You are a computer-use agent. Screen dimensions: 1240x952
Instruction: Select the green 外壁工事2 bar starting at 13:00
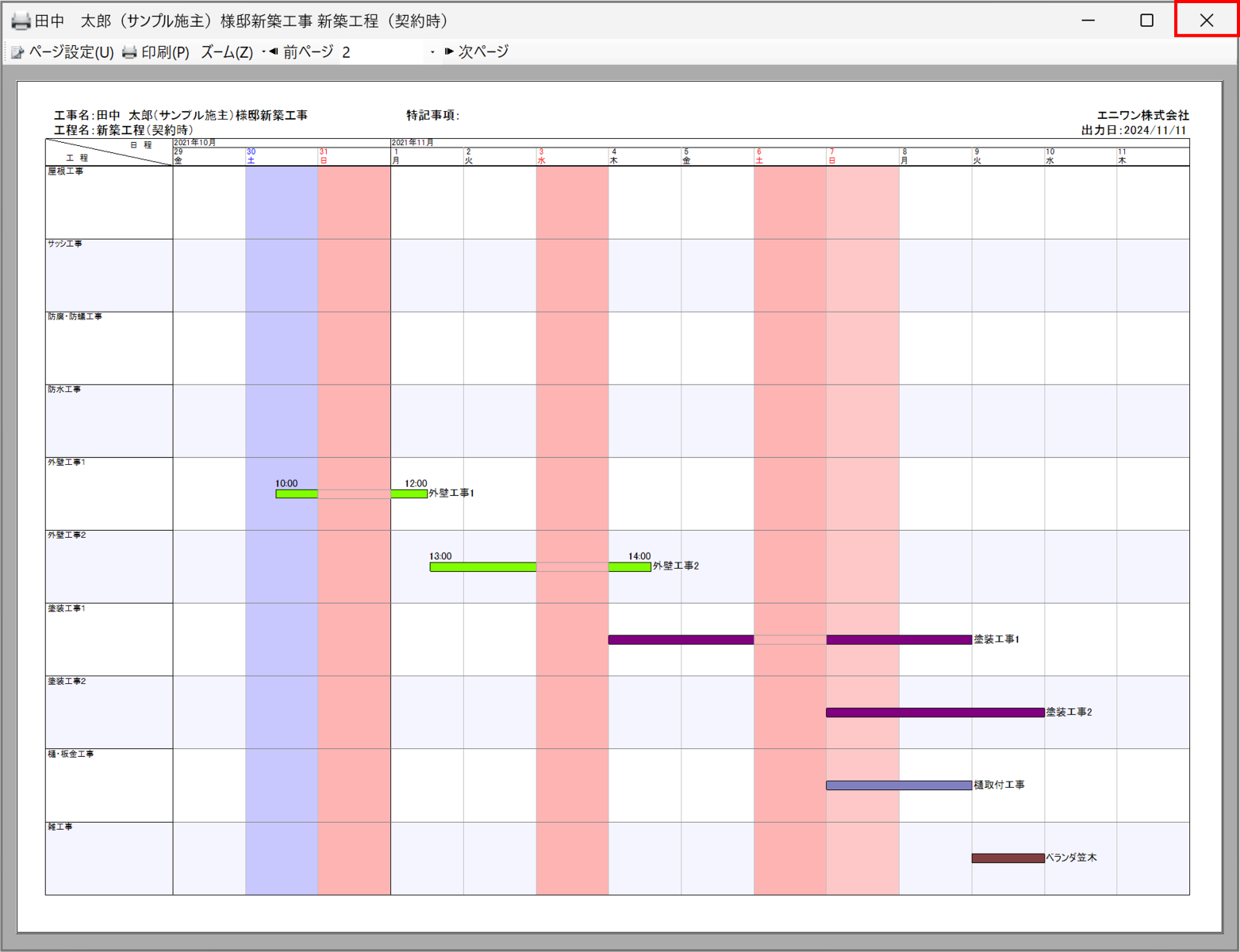482,567
